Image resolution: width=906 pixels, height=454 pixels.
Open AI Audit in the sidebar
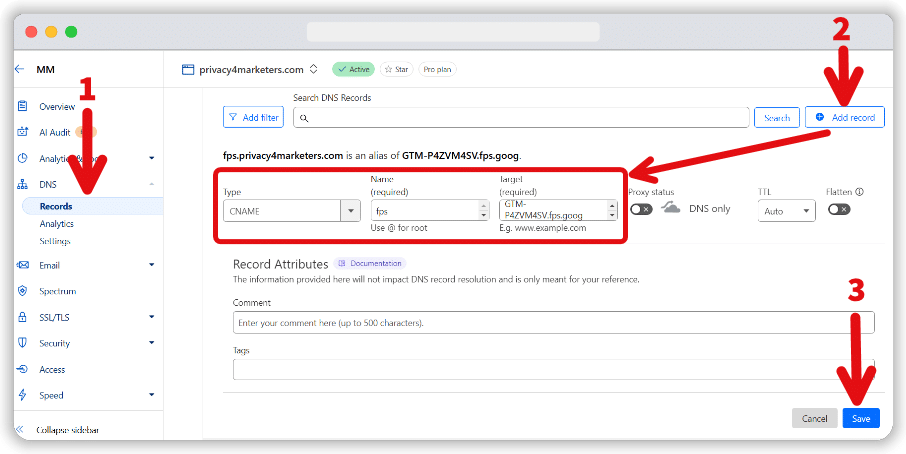(55, 132)
